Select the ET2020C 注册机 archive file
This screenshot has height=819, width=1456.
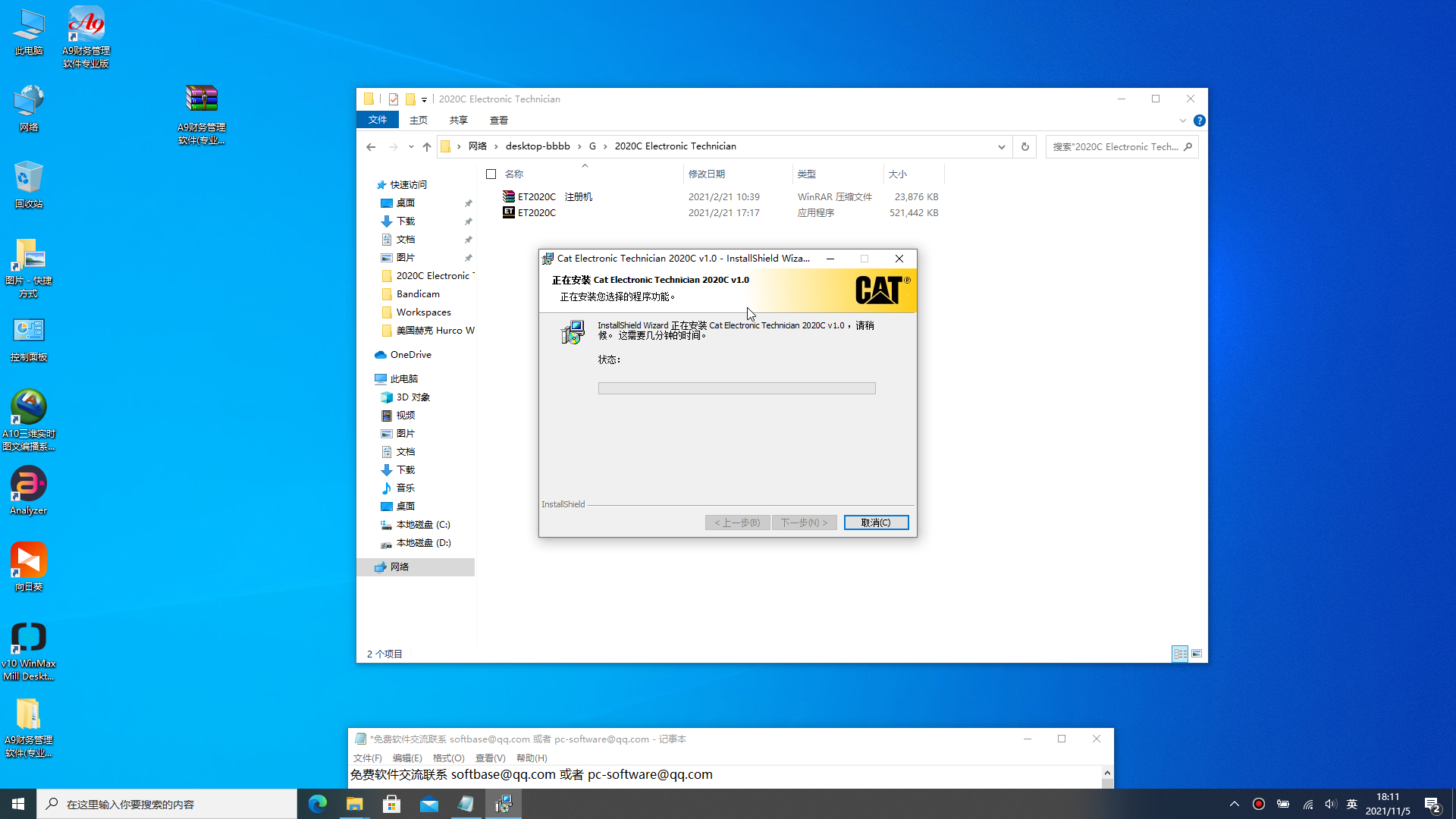pyautogui.click(x=547, y=196)
